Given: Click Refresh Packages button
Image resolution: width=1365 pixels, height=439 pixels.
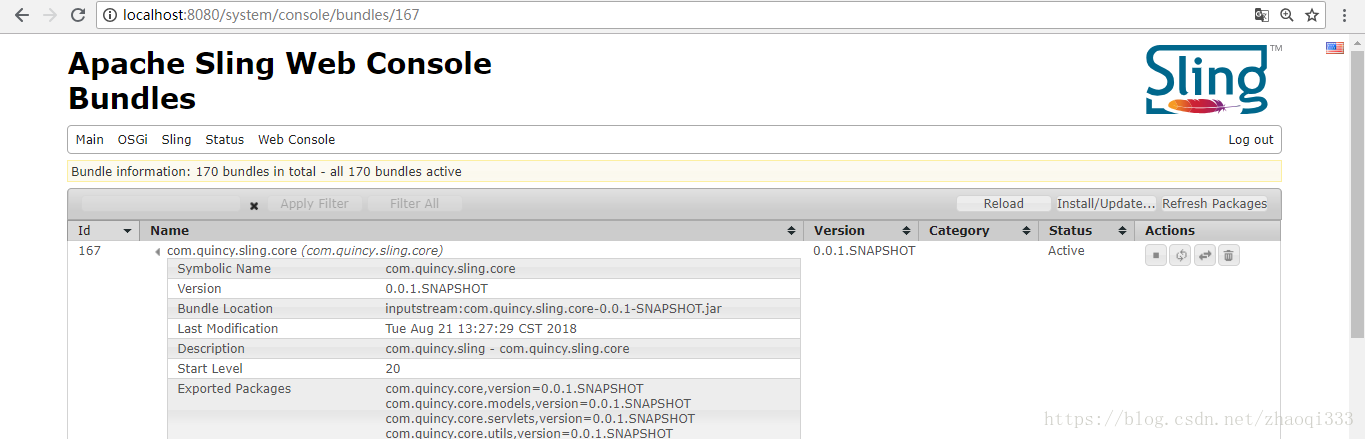Looking at the screenshot, I should click(1214, 204).
